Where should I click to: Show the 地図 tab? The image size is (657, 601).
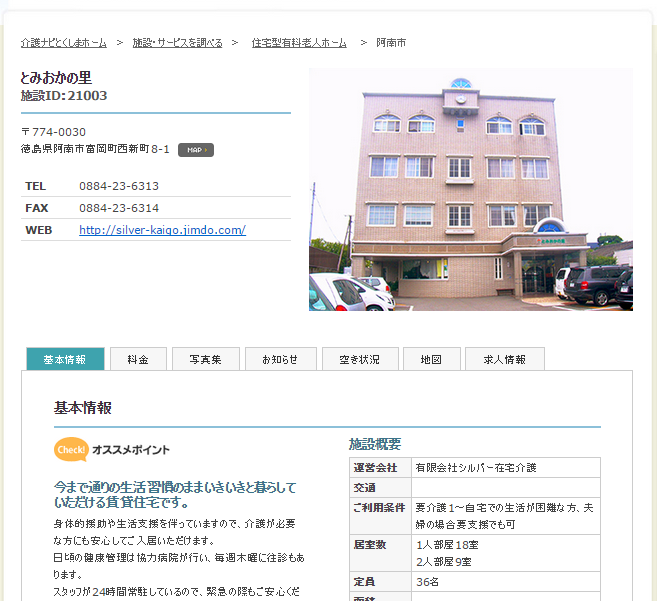(431, 359)
